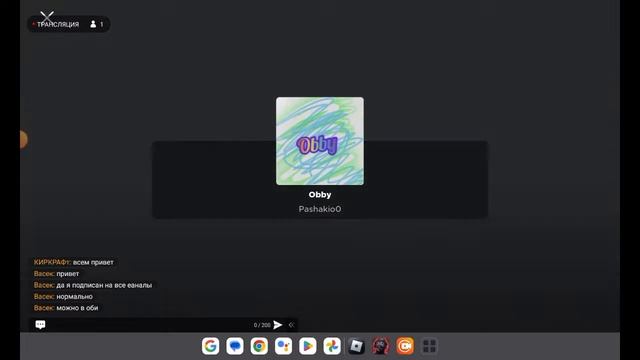The image size is (640, 360).
Task: Click the Obby game title
Action: (320, 195)
